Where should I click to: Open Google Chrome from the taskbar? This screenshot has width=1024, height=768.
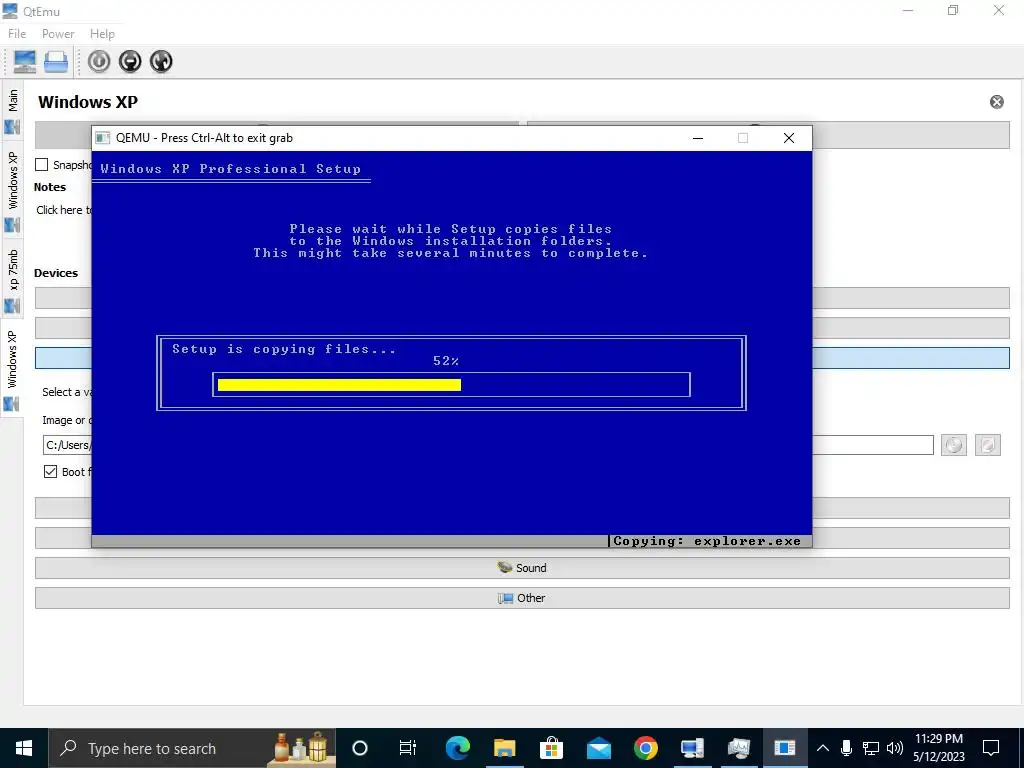click(646, 748)
